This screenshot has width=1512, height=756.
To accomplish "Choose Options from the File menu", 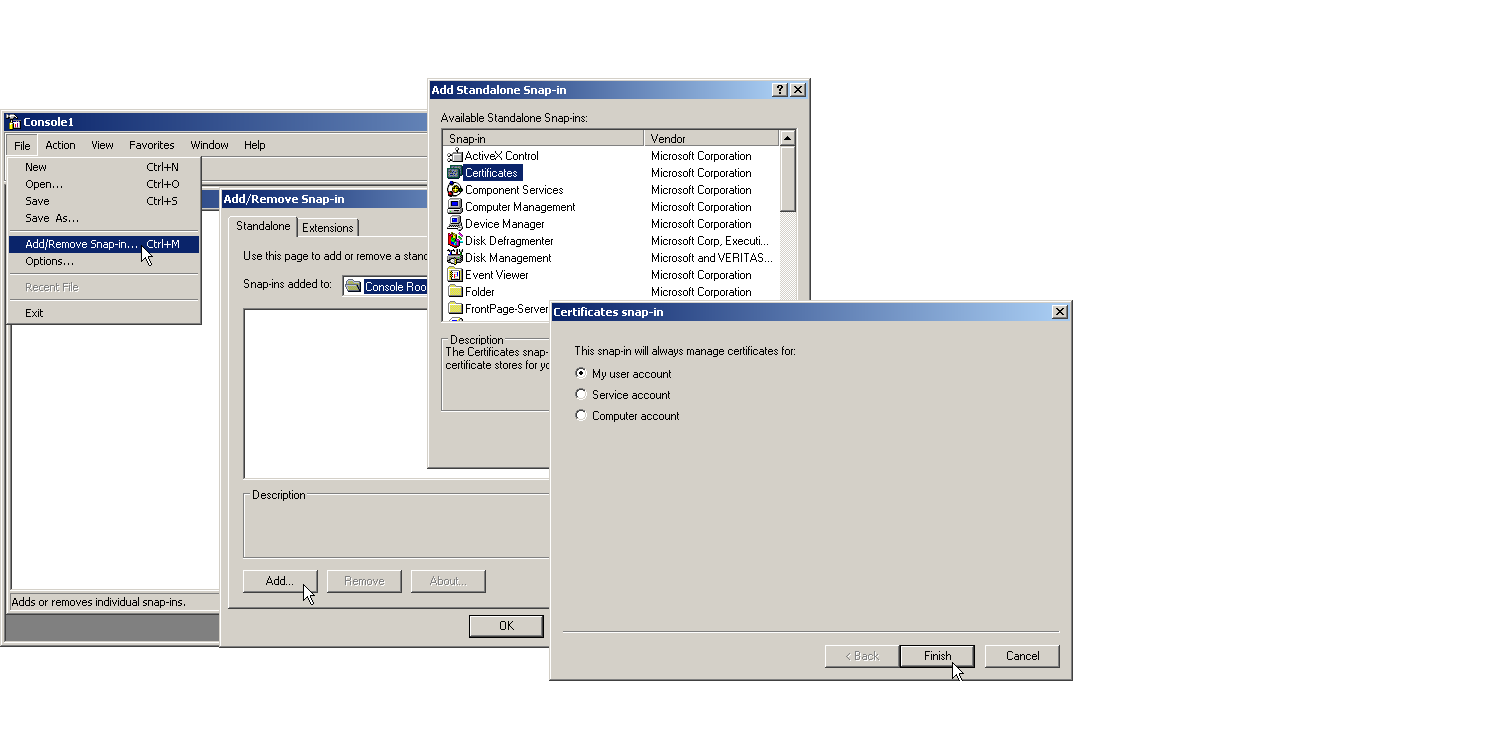I will click(50, 261).
